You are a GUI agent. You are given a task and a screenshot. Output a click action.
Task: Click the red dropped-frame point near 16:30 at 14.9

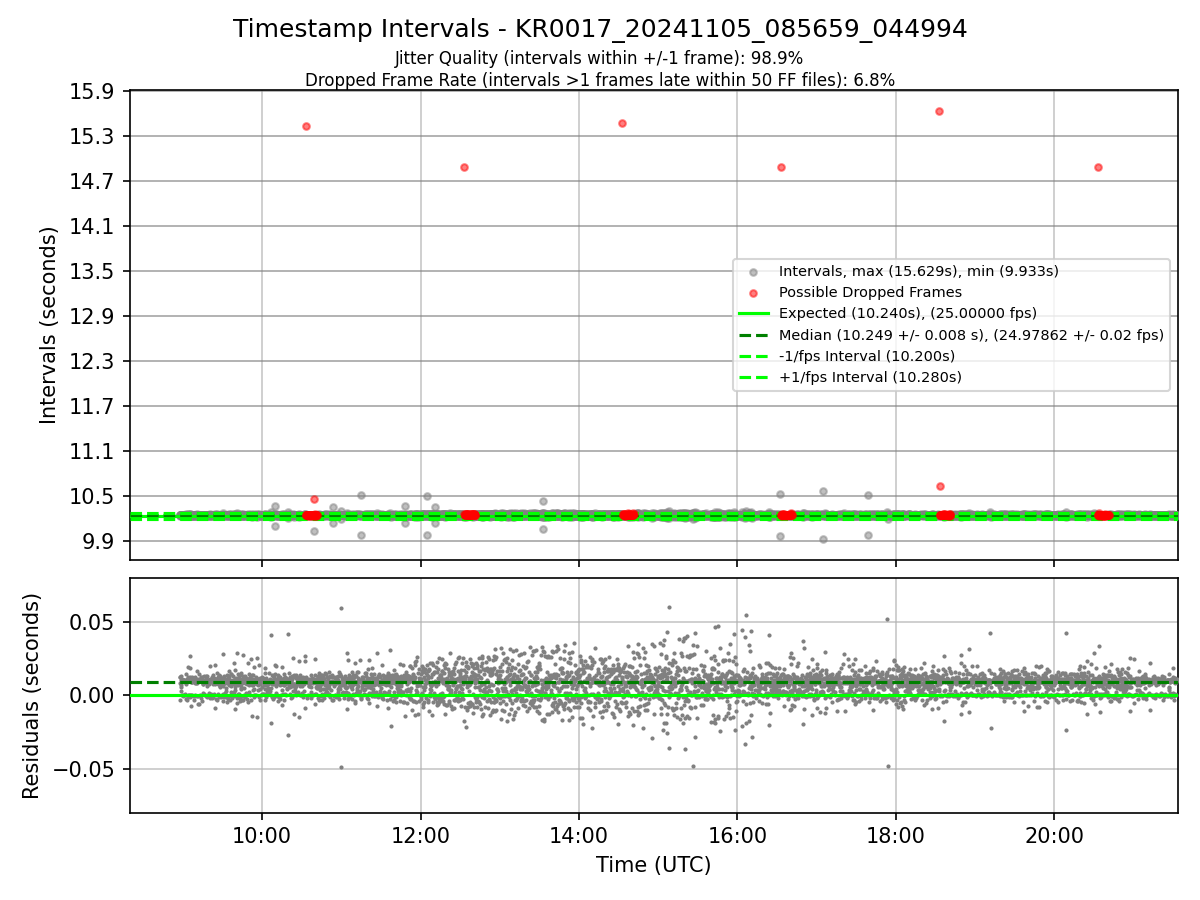click(781, 167)
